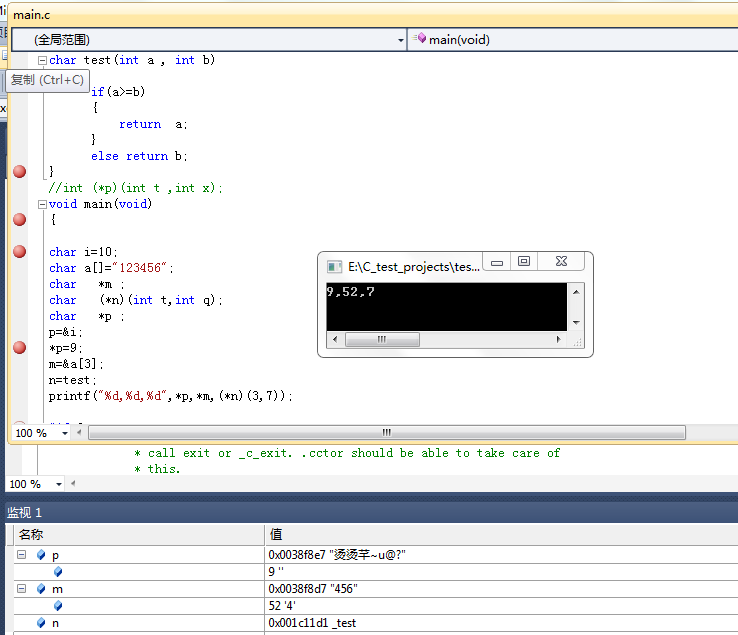Click the commented '//int (*p)' line
This screenshot has width=738, height=635.
[x=136, y=188]
